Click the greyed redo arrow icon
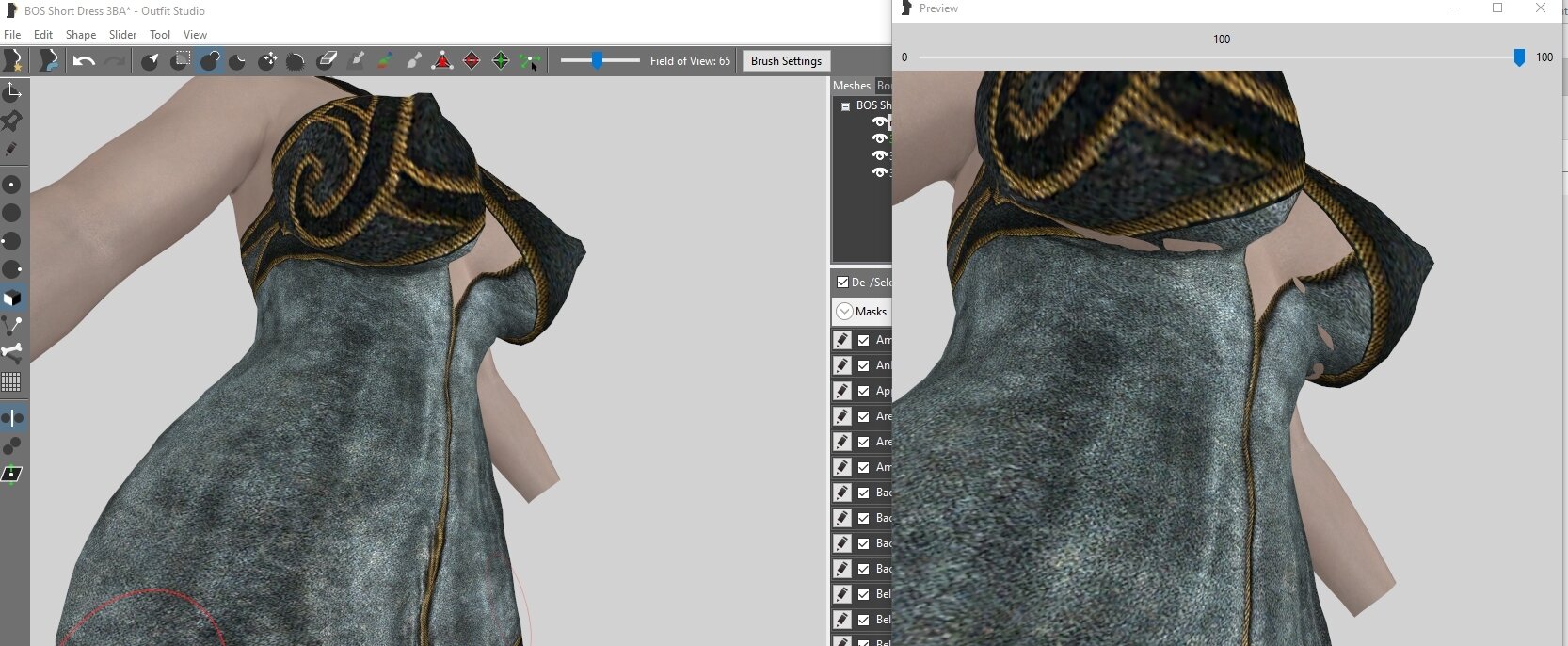The image size is (1568, 646). pyautogui.click(x=115, y=61)
